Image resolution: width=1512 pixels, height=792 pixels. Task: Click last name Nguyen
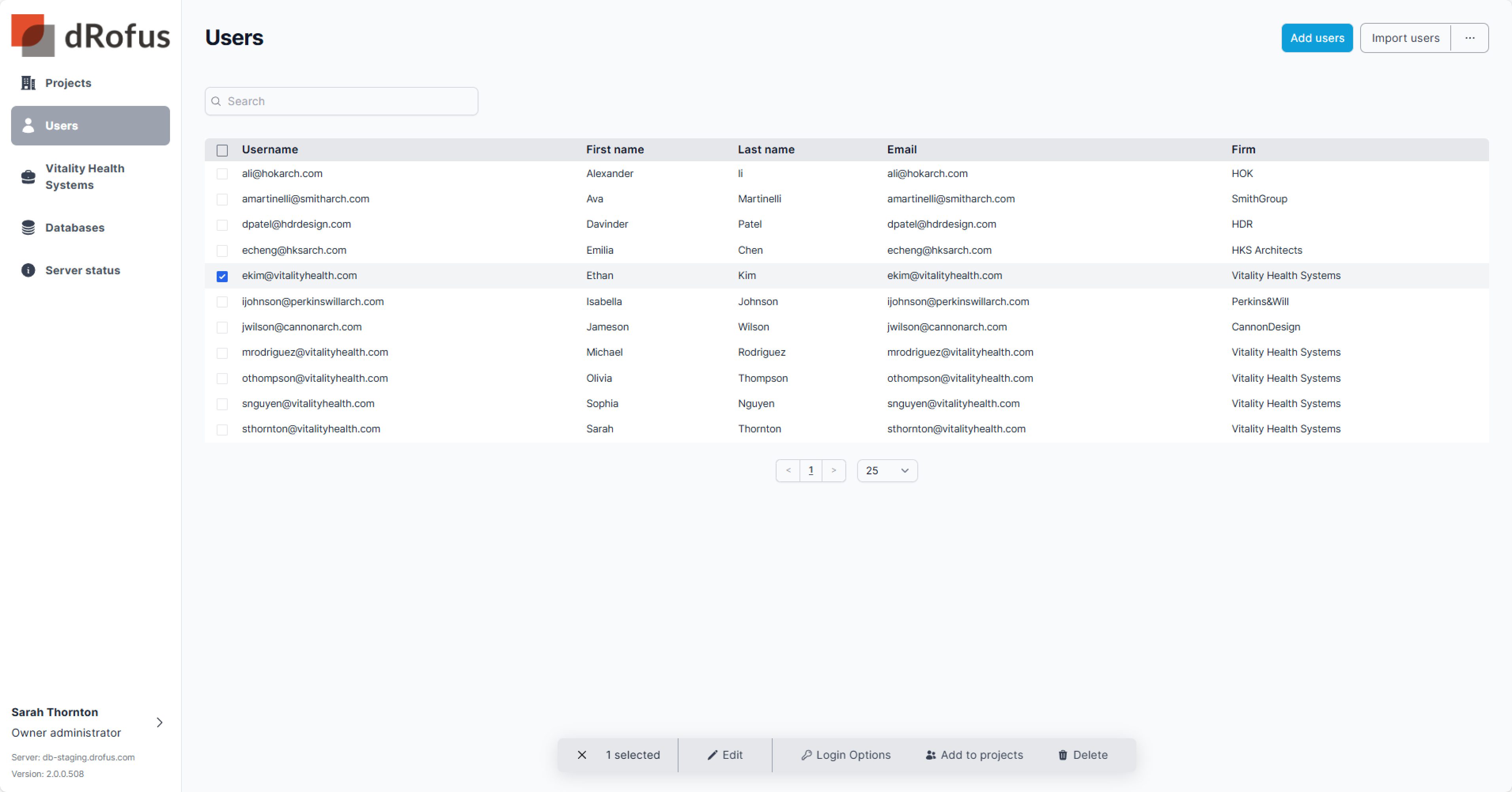(x=756, y=404)
